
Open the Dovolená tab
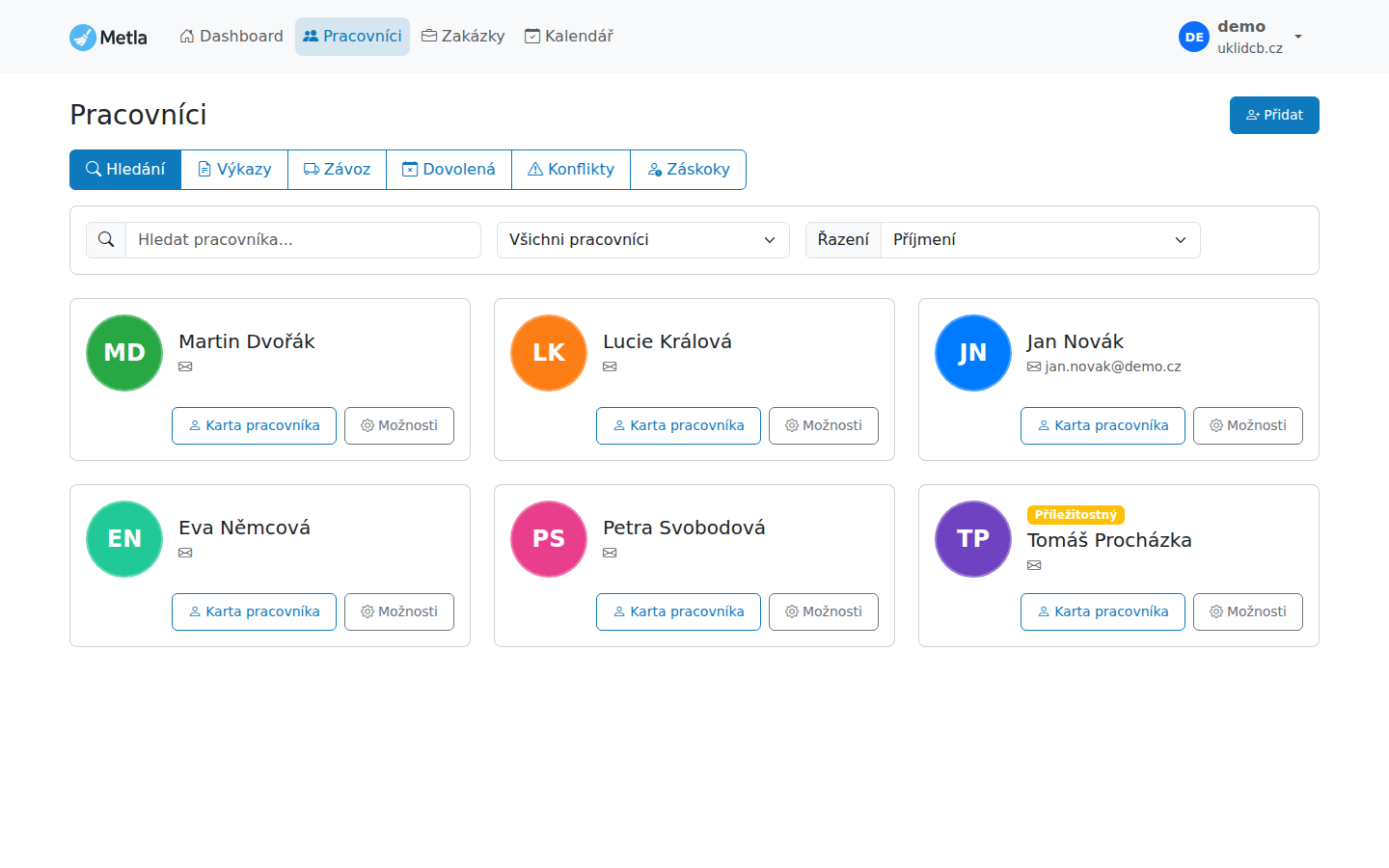pyautogui.click(x=449, y=170)
